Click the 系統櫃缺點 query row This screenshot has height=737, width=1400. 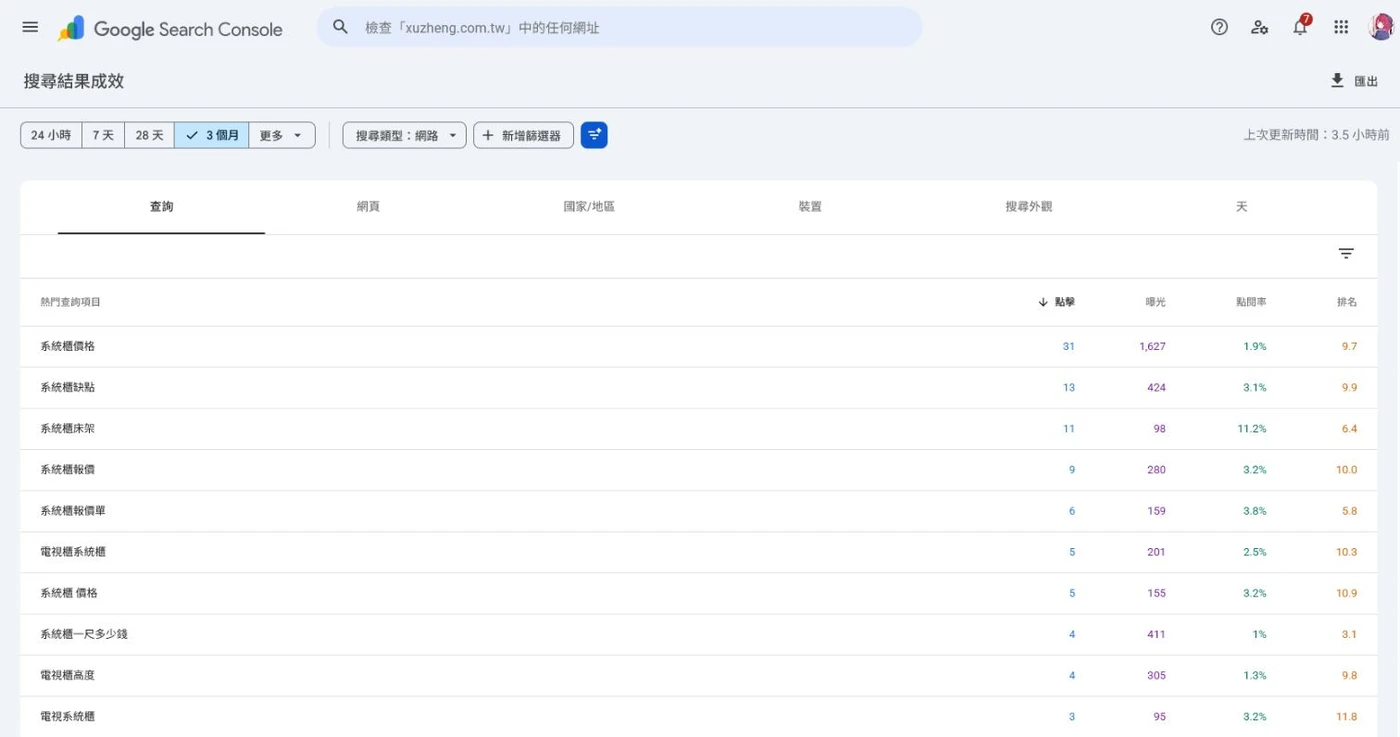tap(698, 387)
